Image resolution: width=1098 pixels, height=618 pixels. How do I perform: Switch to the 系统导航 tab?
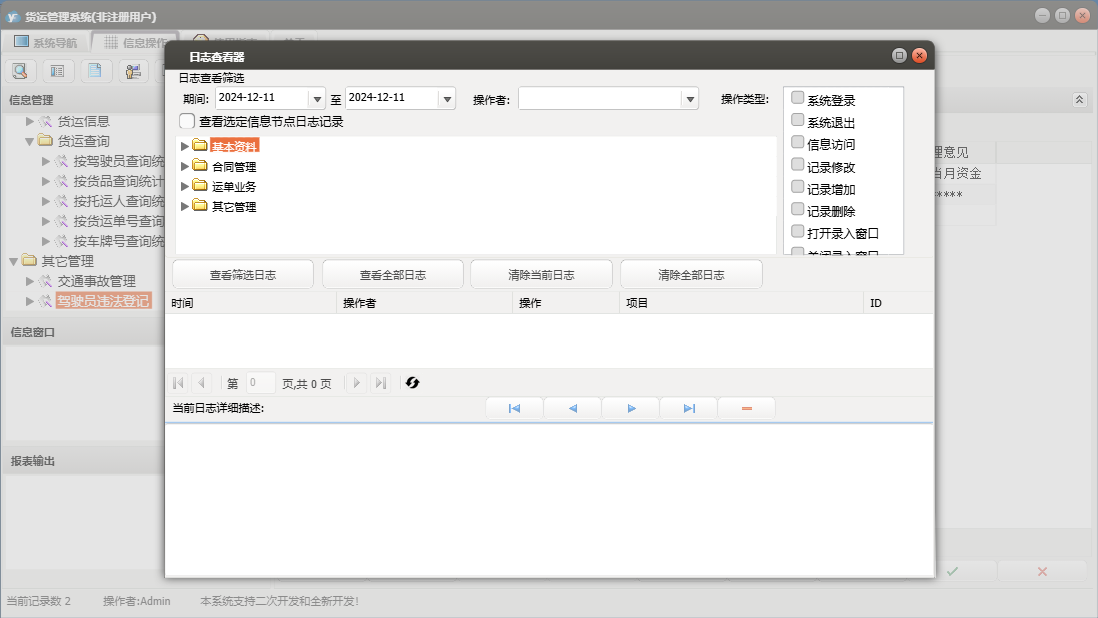coord(45,42)
